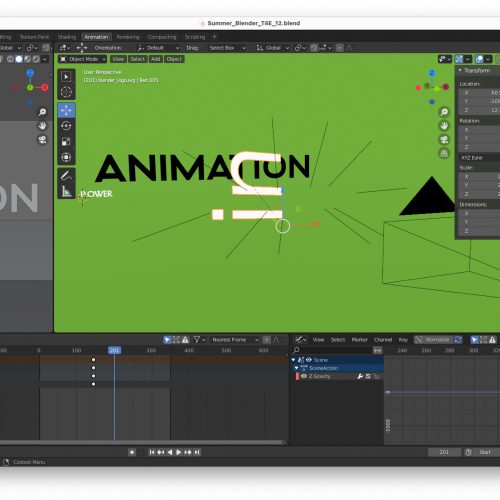Open the XYZ Euler rotation mode dropdown

coord(479,158)
